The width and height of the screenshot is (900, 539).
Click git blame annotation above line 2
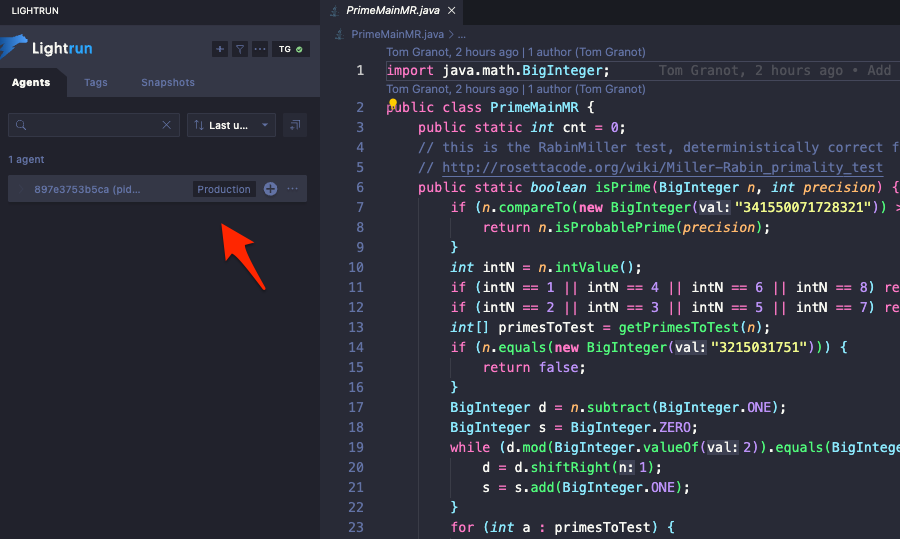[x=515, y=89]
